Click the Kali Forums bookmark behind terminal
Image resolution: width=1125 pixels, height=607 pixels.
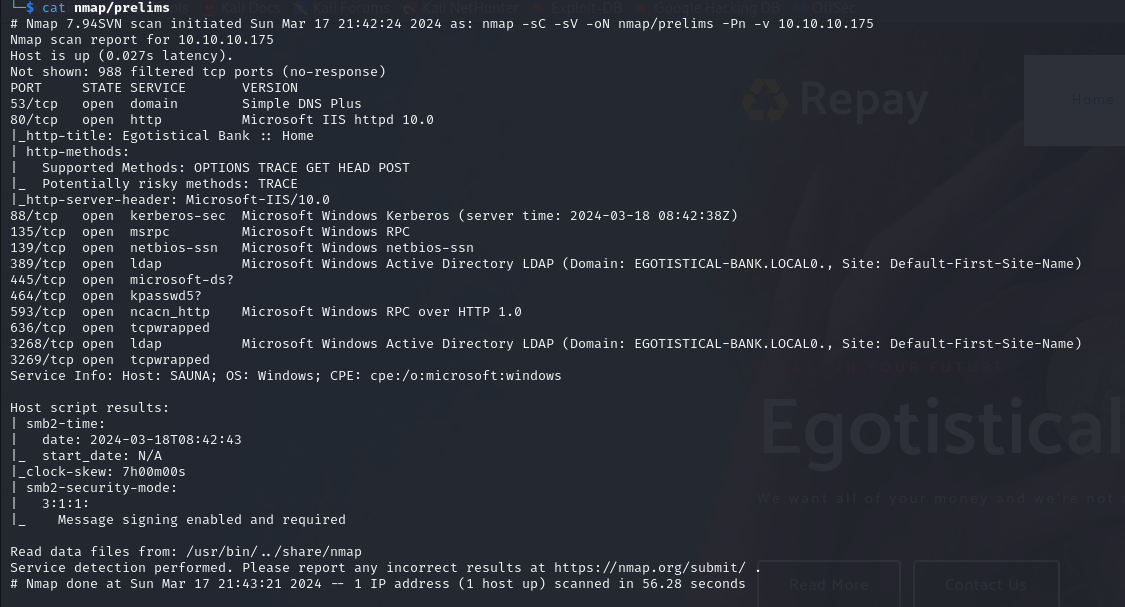point(342,7)
